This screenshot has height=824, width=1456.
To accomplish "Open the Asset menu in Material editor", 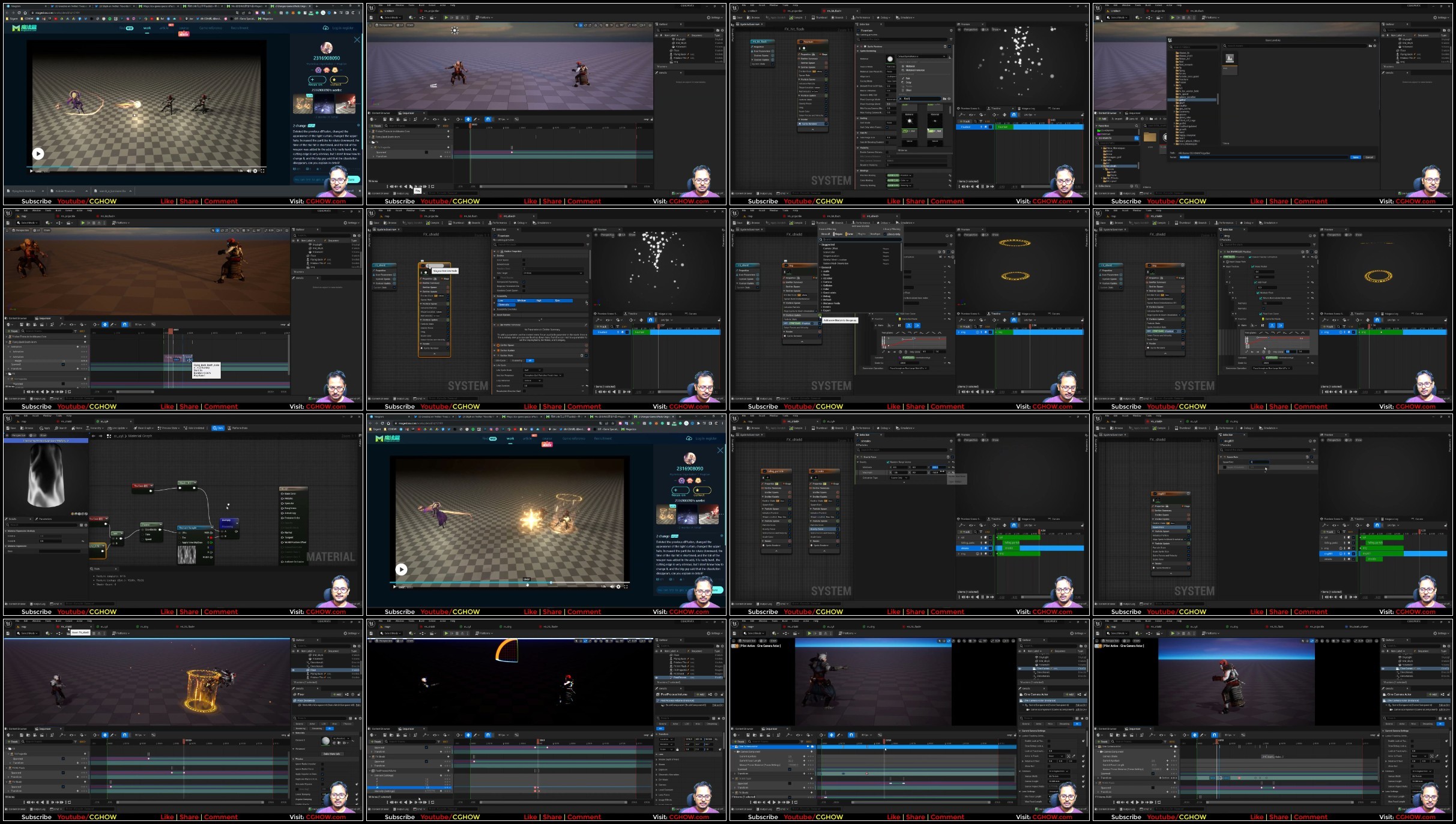I will click(35, 415).
